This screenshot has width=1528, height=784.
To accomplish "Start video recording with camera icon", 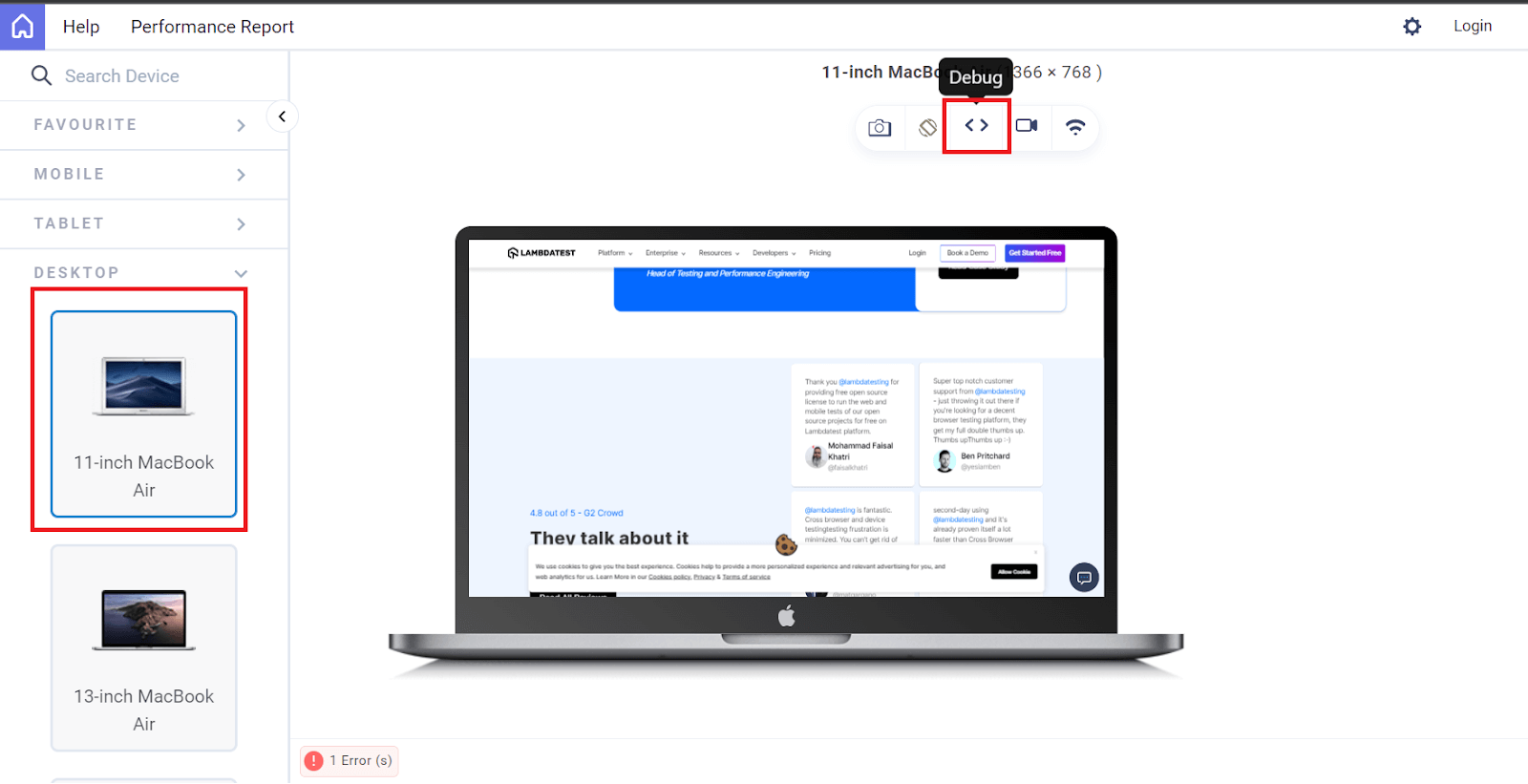I will coord(1027,125).
